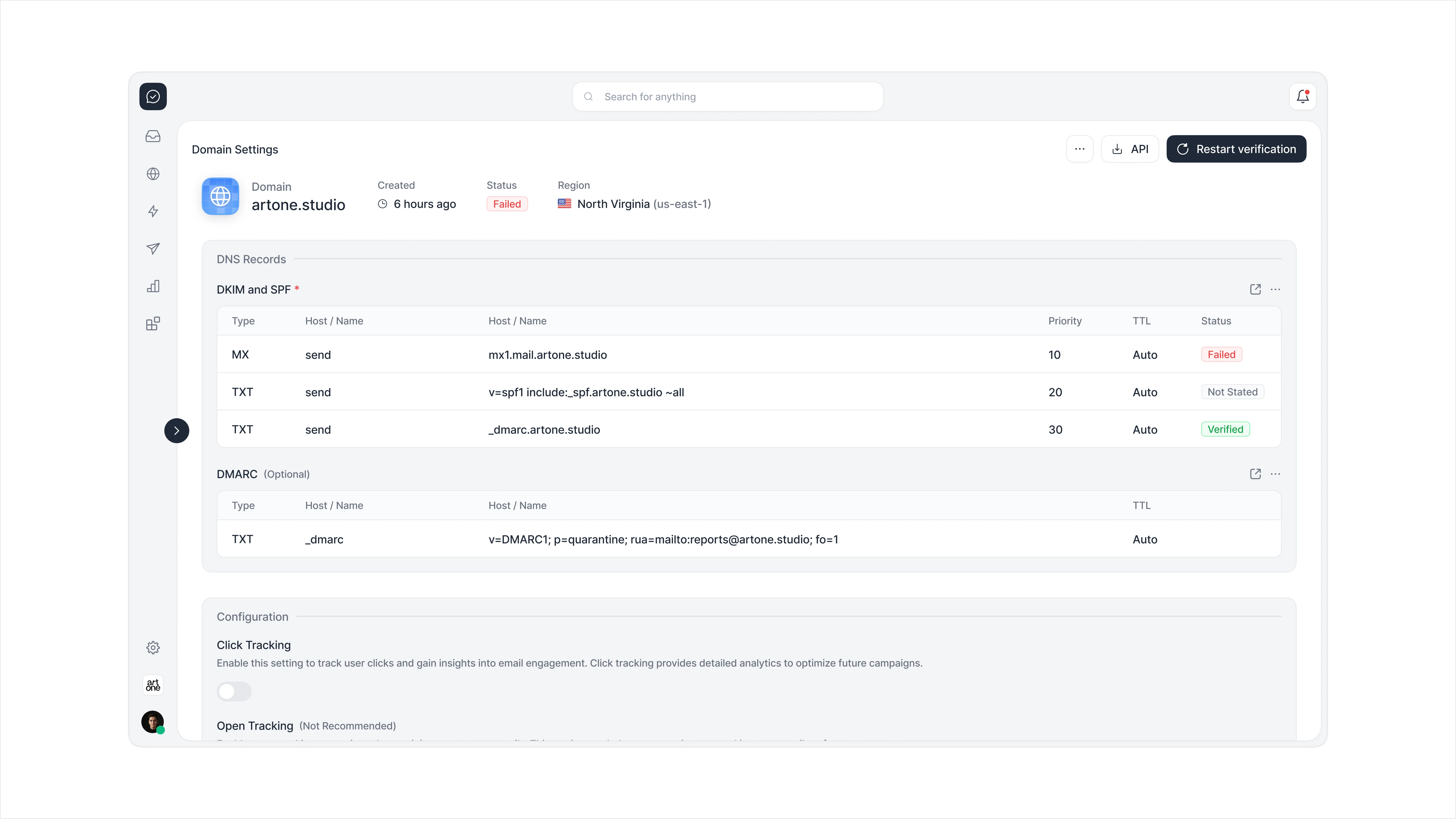Open the bar chart analytics icon
1456x819 pixels.
point(153,286)
